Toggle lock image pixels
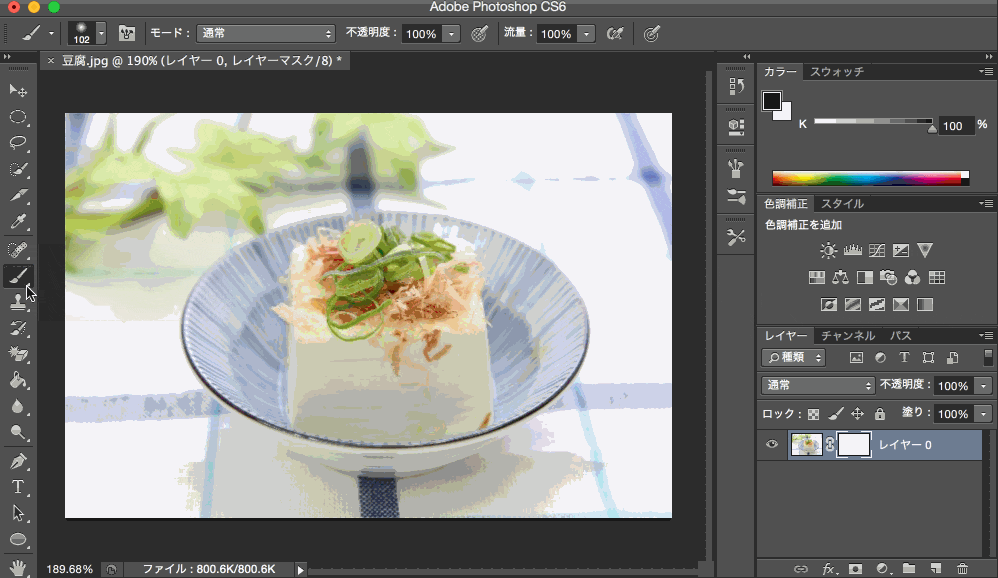This screenshot has width=998, height=578. pyautogui.click(x=836, y=414)
